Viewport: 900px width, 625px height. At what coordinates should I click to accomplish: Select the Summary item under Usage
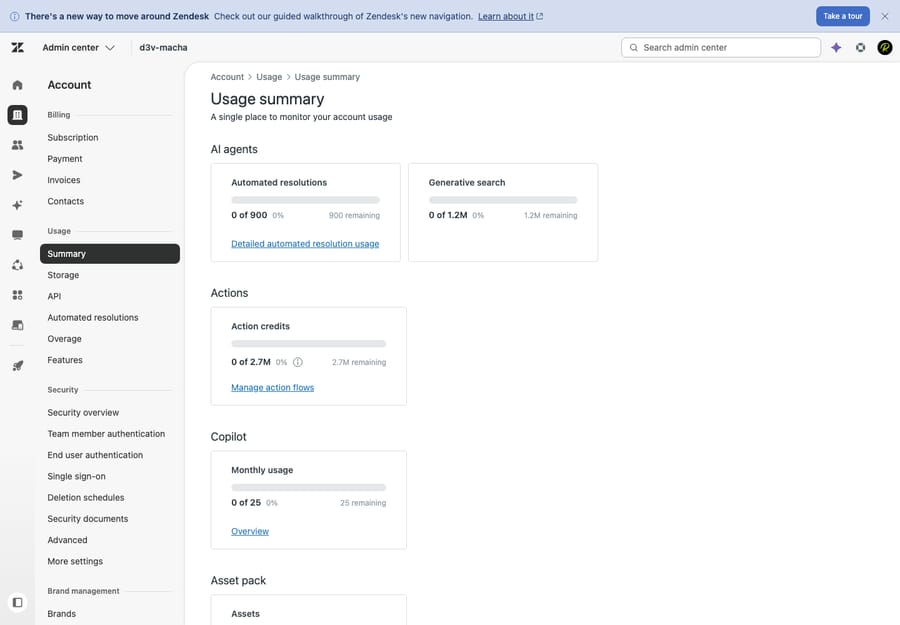110,254
